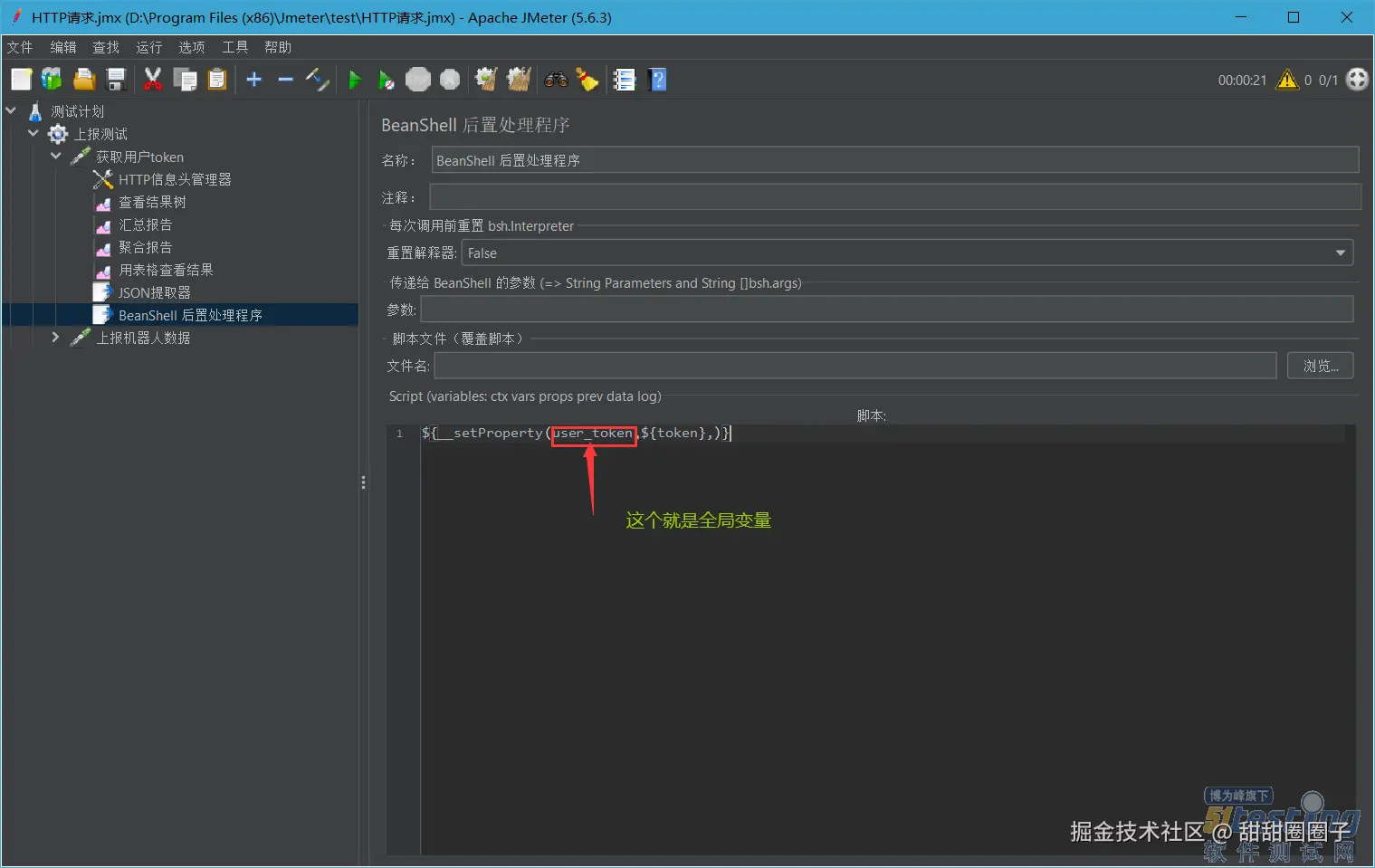Click the Reset Search yellow broom icon

(x=588, y=80)
